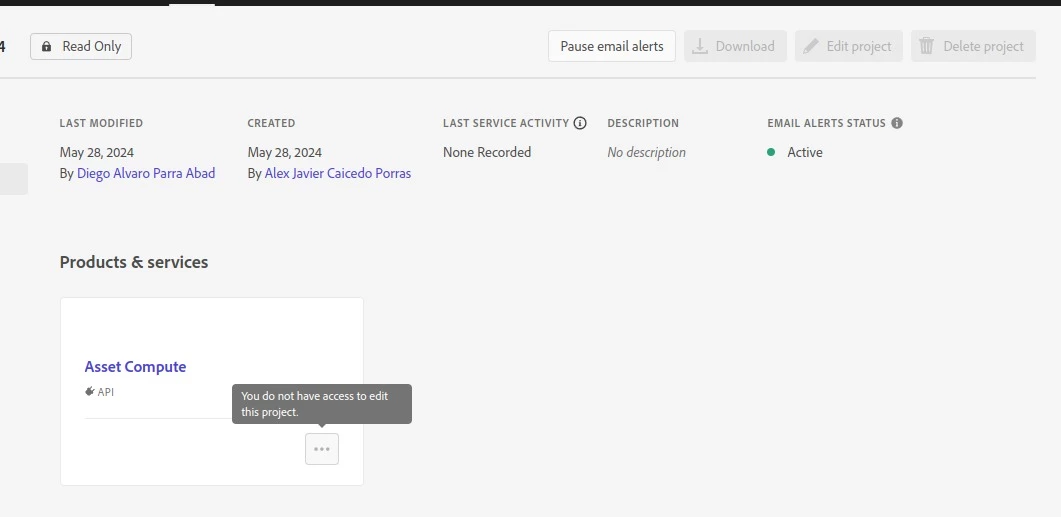Click the 'No description' text

tap(646, 152)
